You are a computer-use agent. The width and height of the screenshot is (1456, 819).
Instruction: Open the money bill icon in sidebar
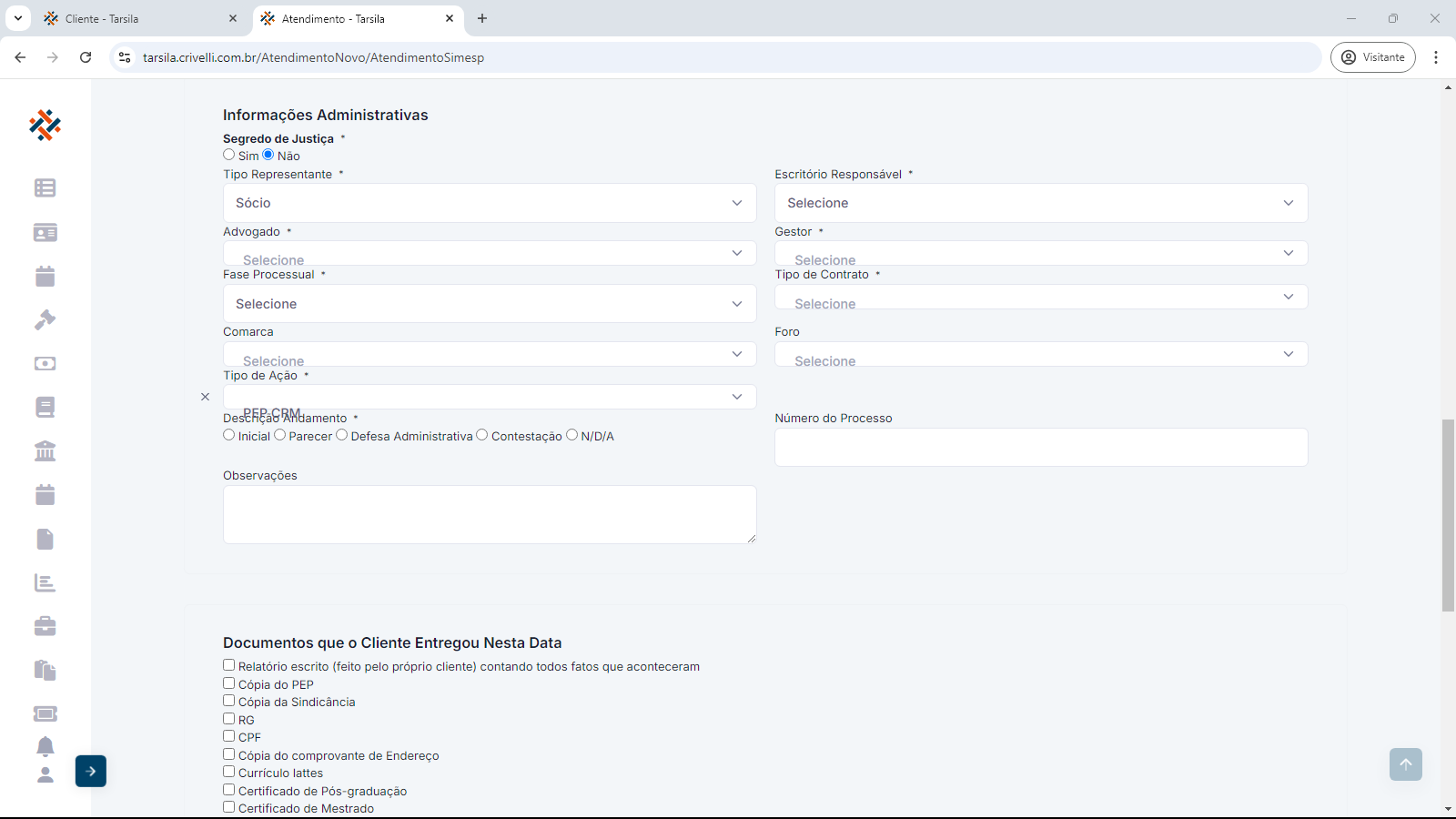tap(45, 364)
